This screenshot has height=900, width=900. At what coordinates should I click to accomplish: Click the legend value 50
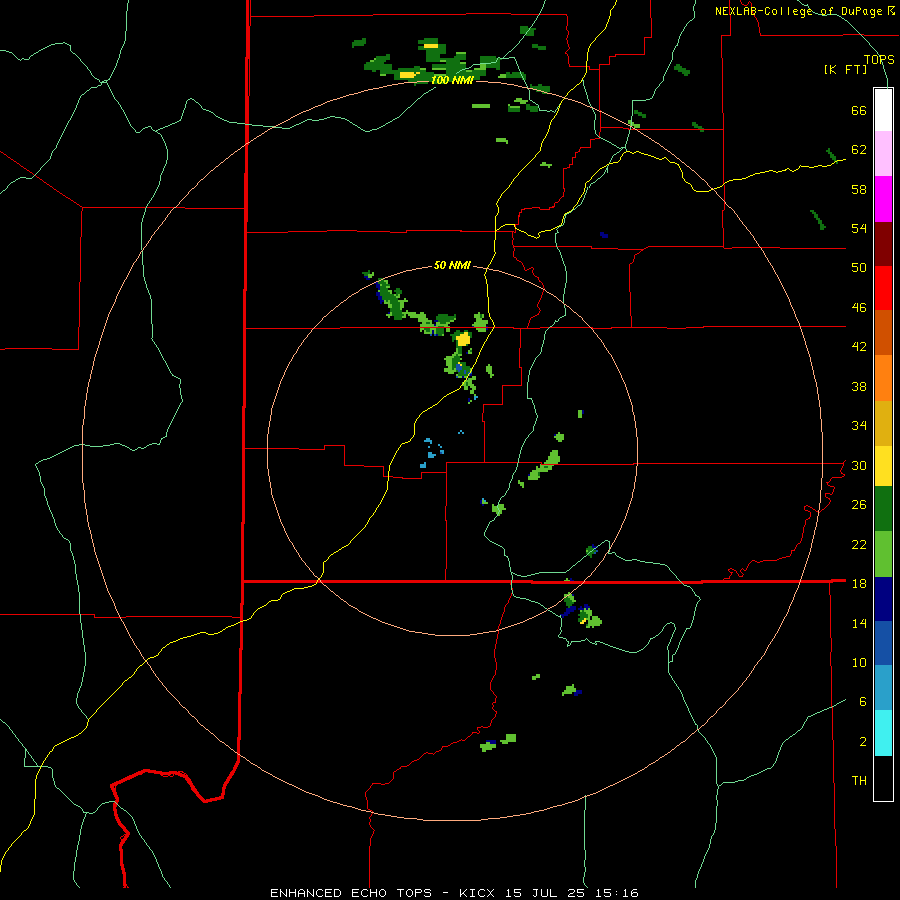click(x=859, y=267)
